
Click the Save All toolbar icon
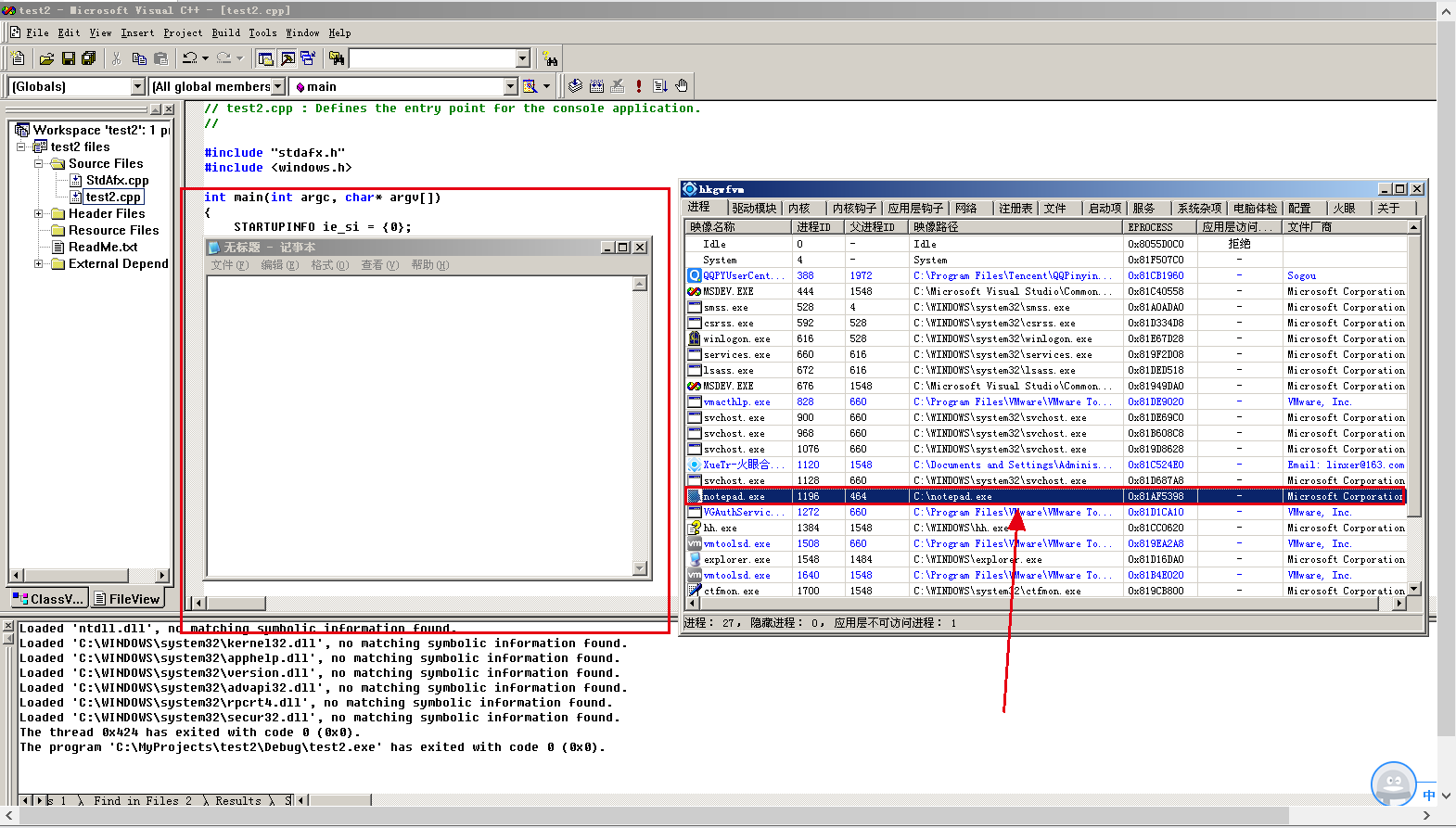89,58
